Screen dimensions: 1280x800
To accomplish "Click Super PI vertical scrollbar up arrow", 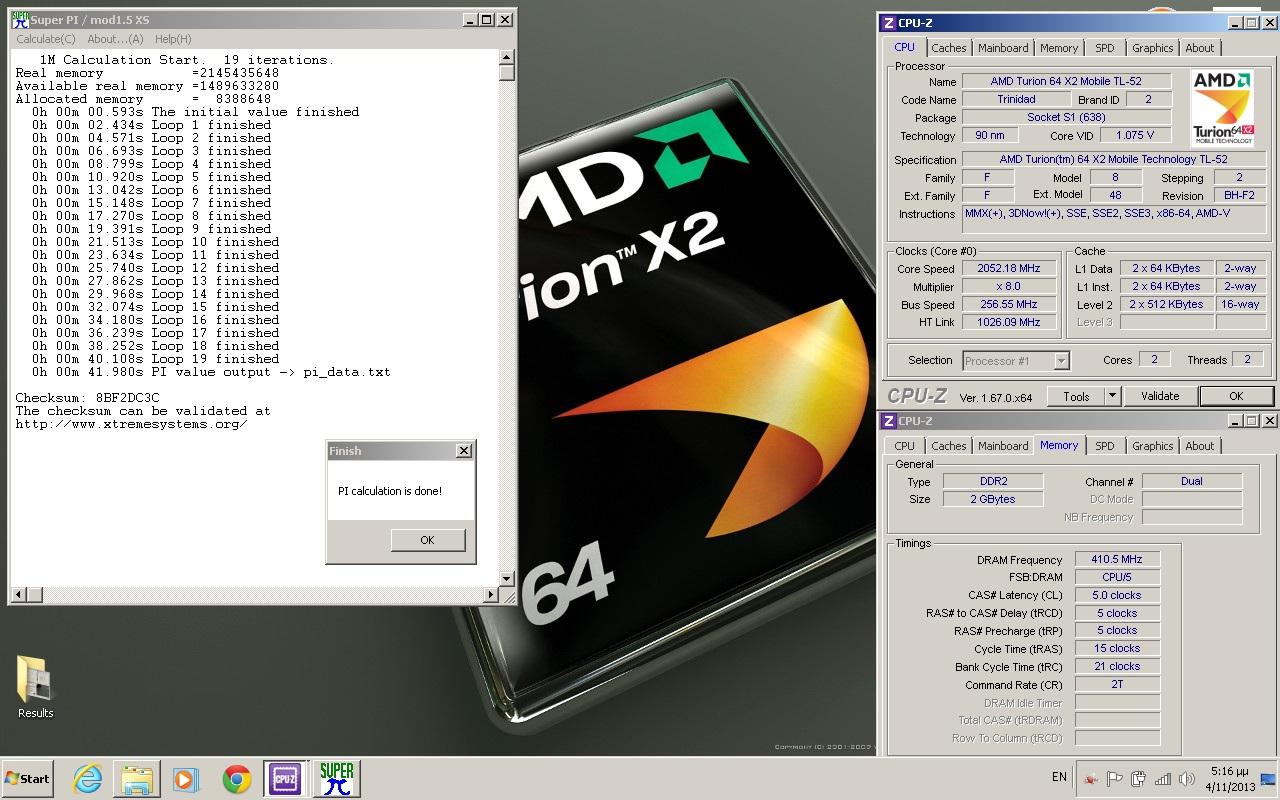I will [x=507, y=58].
